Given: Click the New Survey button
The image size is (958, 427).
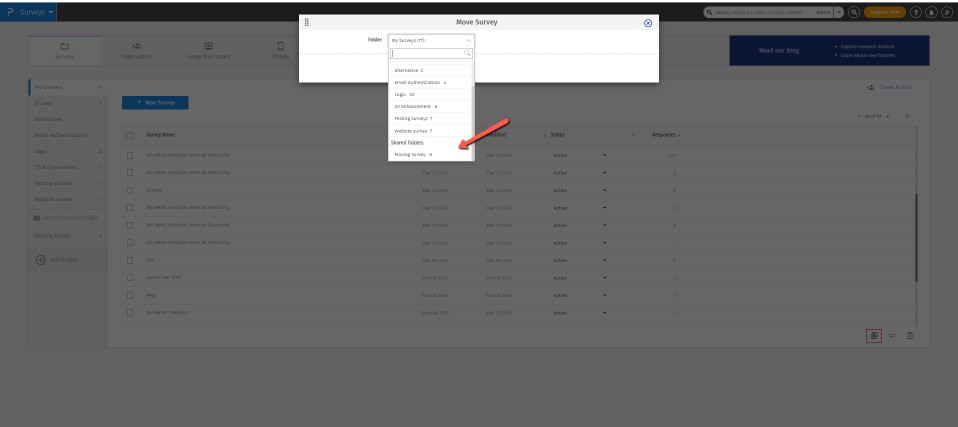Looking at the screenshot, I should [x=155, y=103].
